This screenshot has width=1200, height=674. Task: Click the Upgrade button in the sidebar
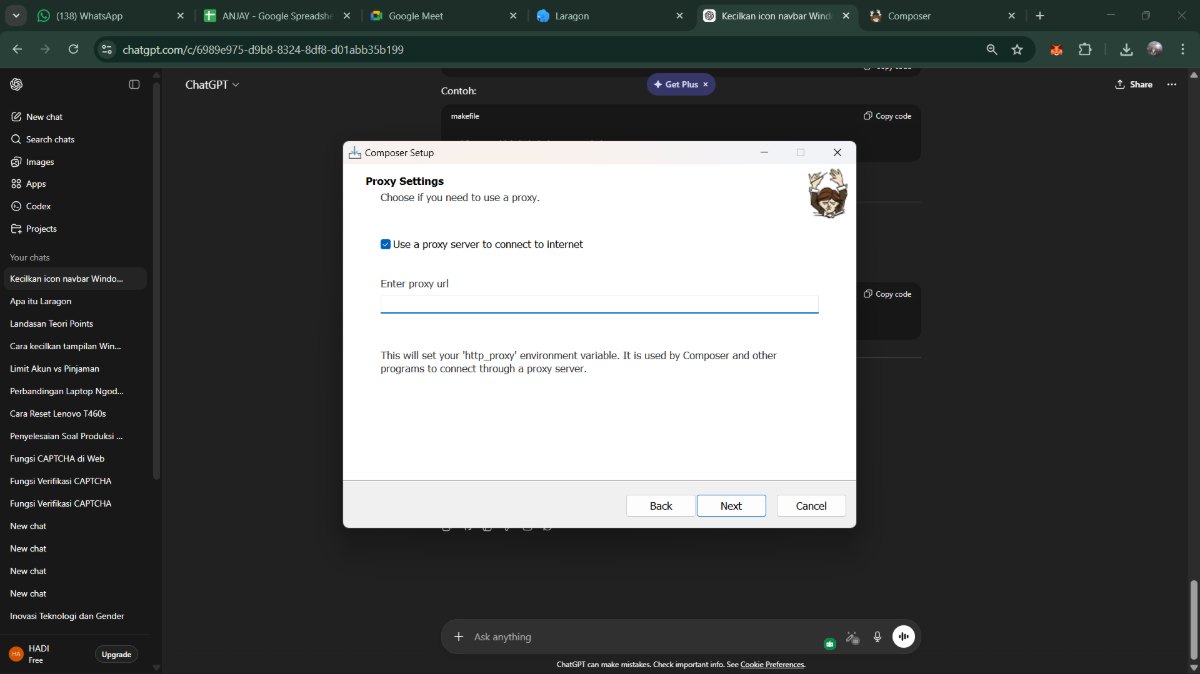click(116, 654)
